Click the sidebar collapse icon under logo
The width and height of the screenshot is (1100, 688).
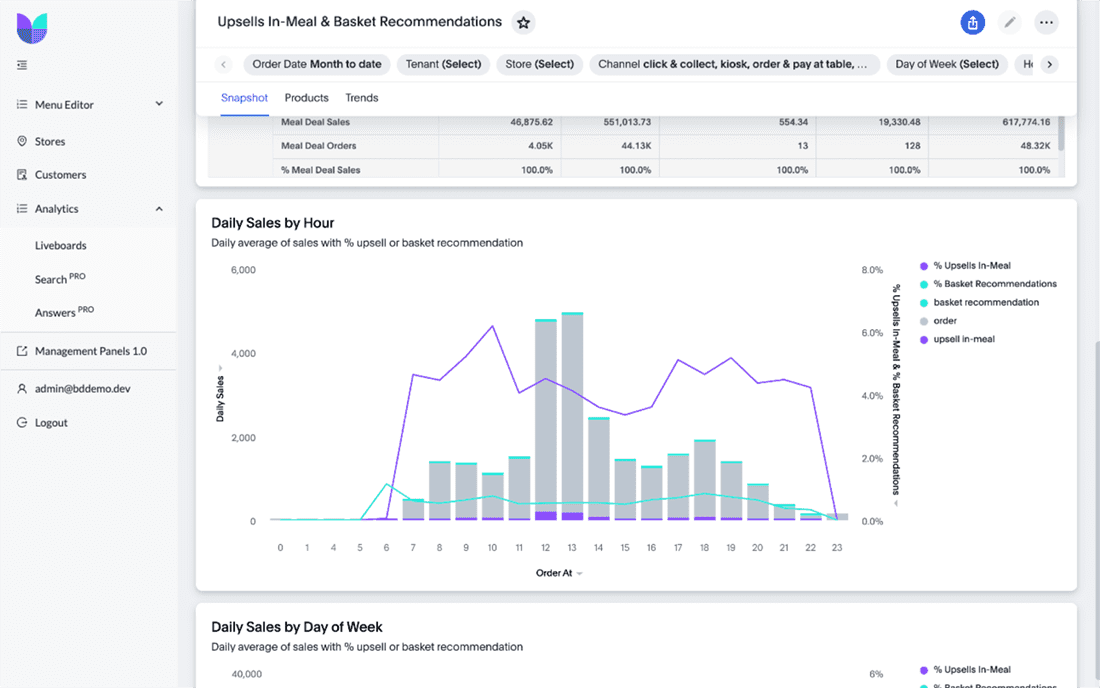click(x=22, y=65)
